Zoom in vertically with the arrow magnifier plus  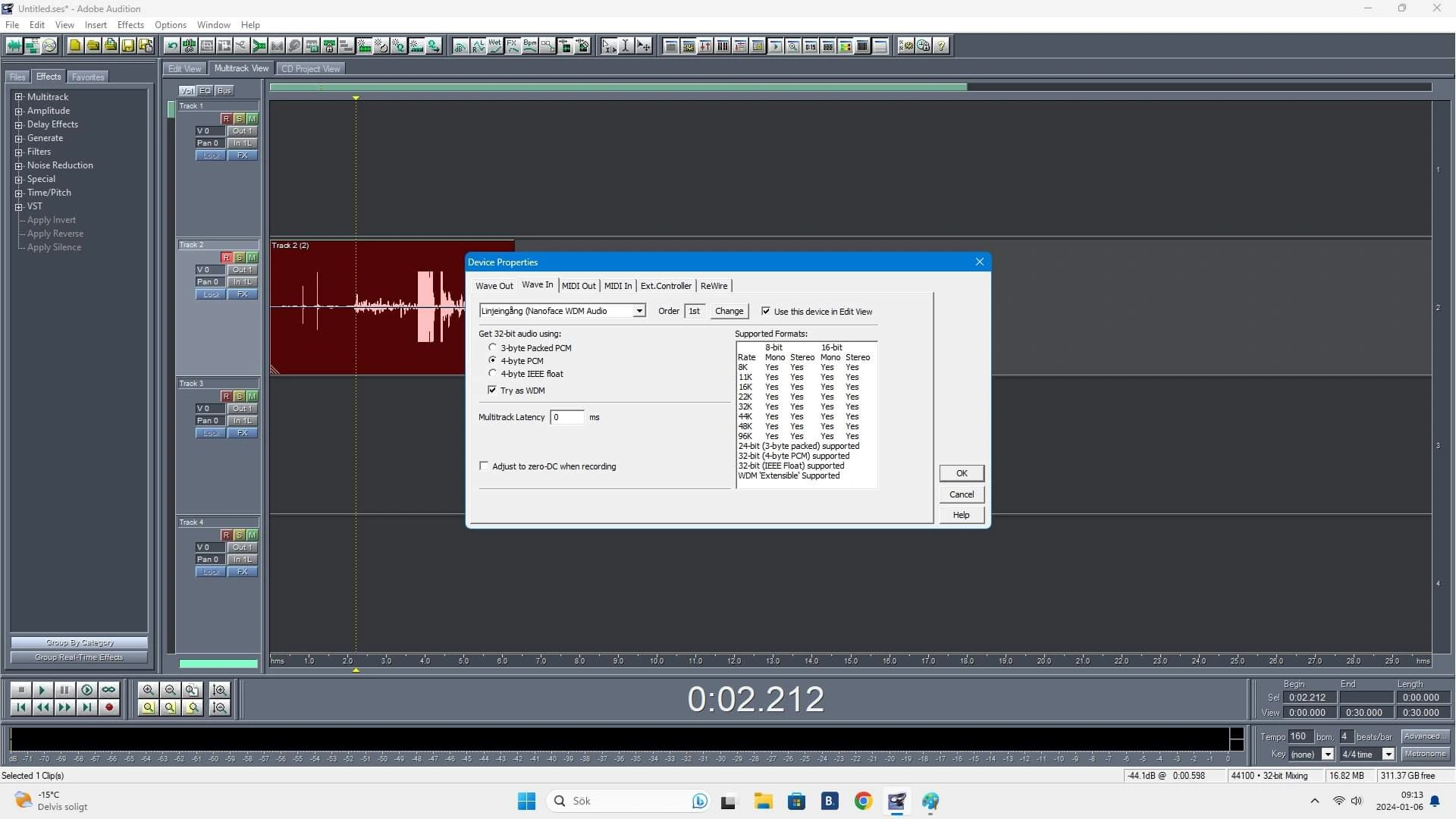click(220, 690)
